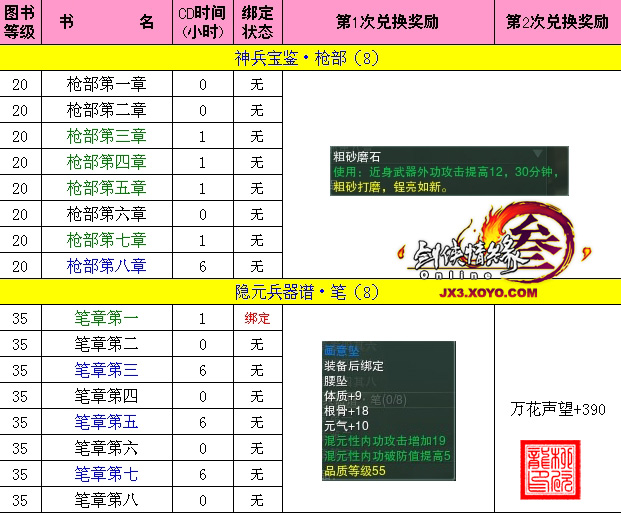Select the 神兵宝鉴・枪部 (8) section title
Viewport: 621px width, 513px height.
point(309,58)
